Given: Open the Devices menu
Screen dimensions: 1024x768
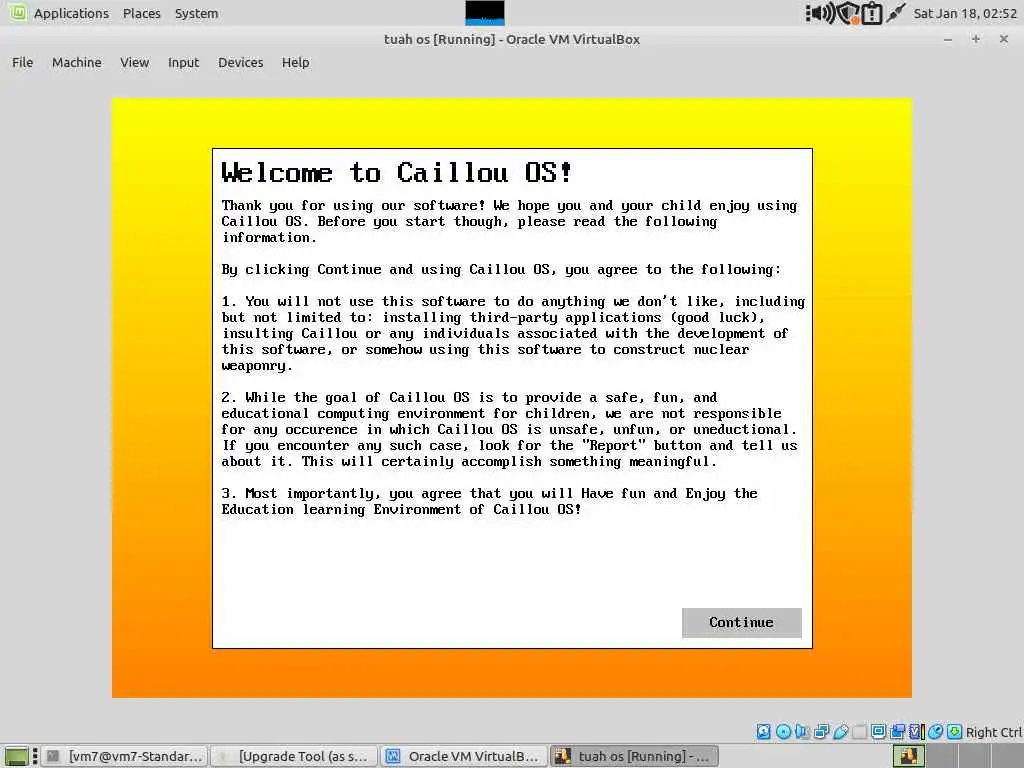Looking at the screenshot, I should point(240,63).
